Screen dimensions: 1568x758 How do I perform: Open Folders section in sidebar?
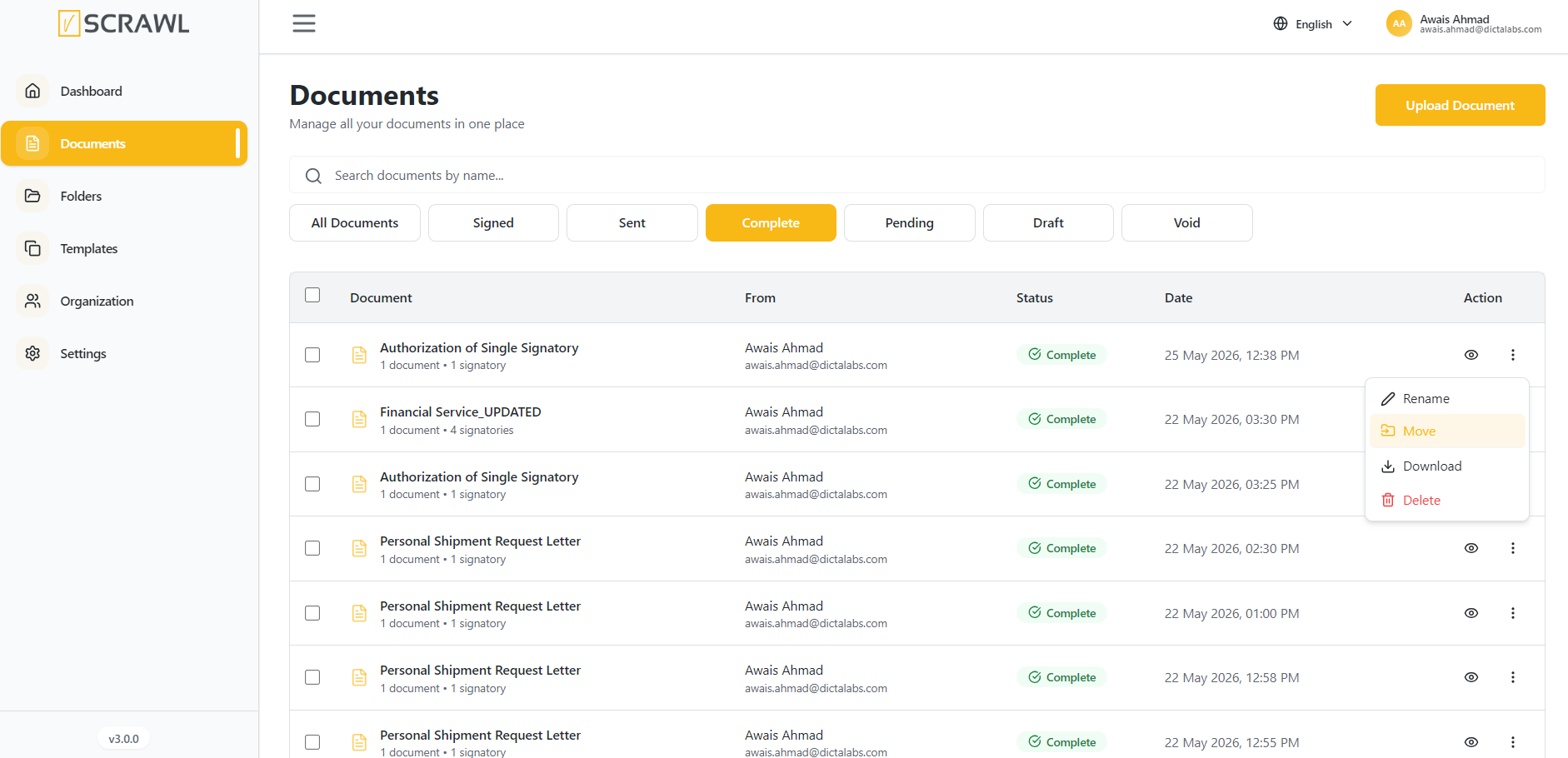click(x=124, y=196)
